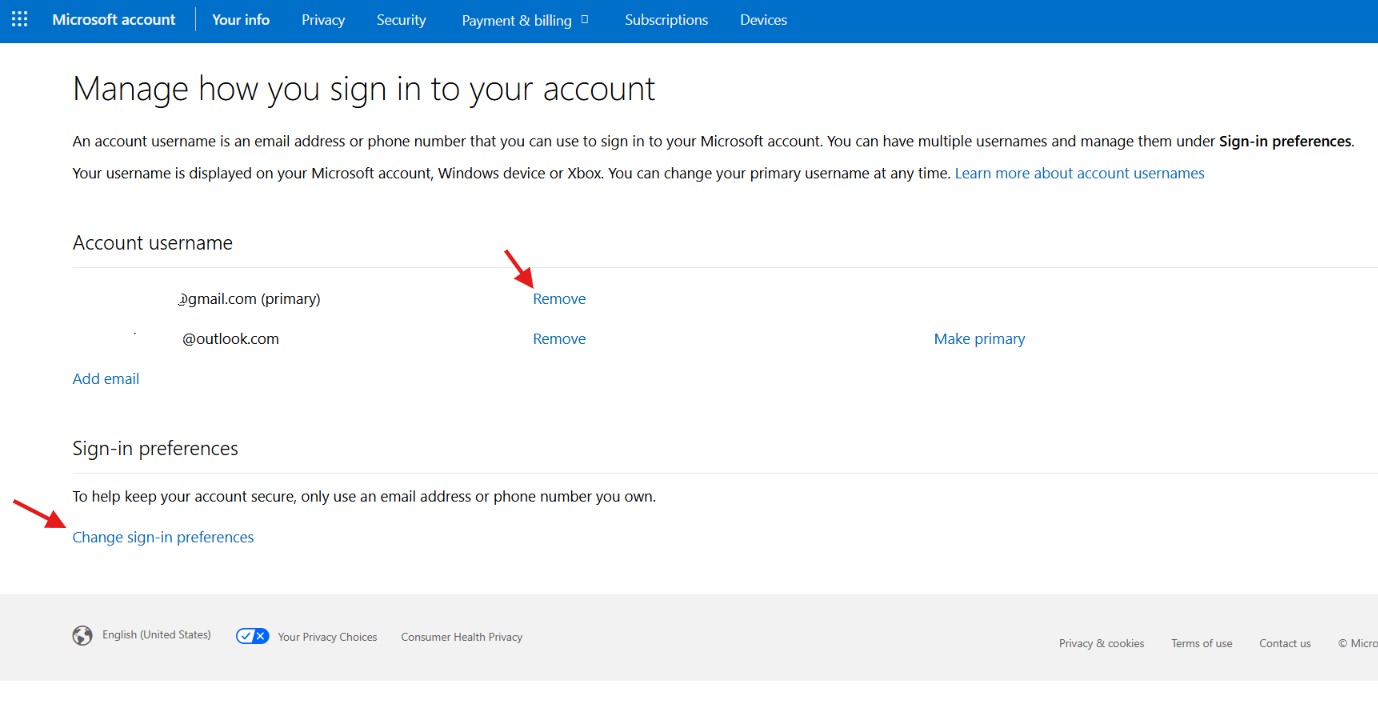The image size is (1378, 707).
Task: Select the Devices tab
Action: (763, 20)
